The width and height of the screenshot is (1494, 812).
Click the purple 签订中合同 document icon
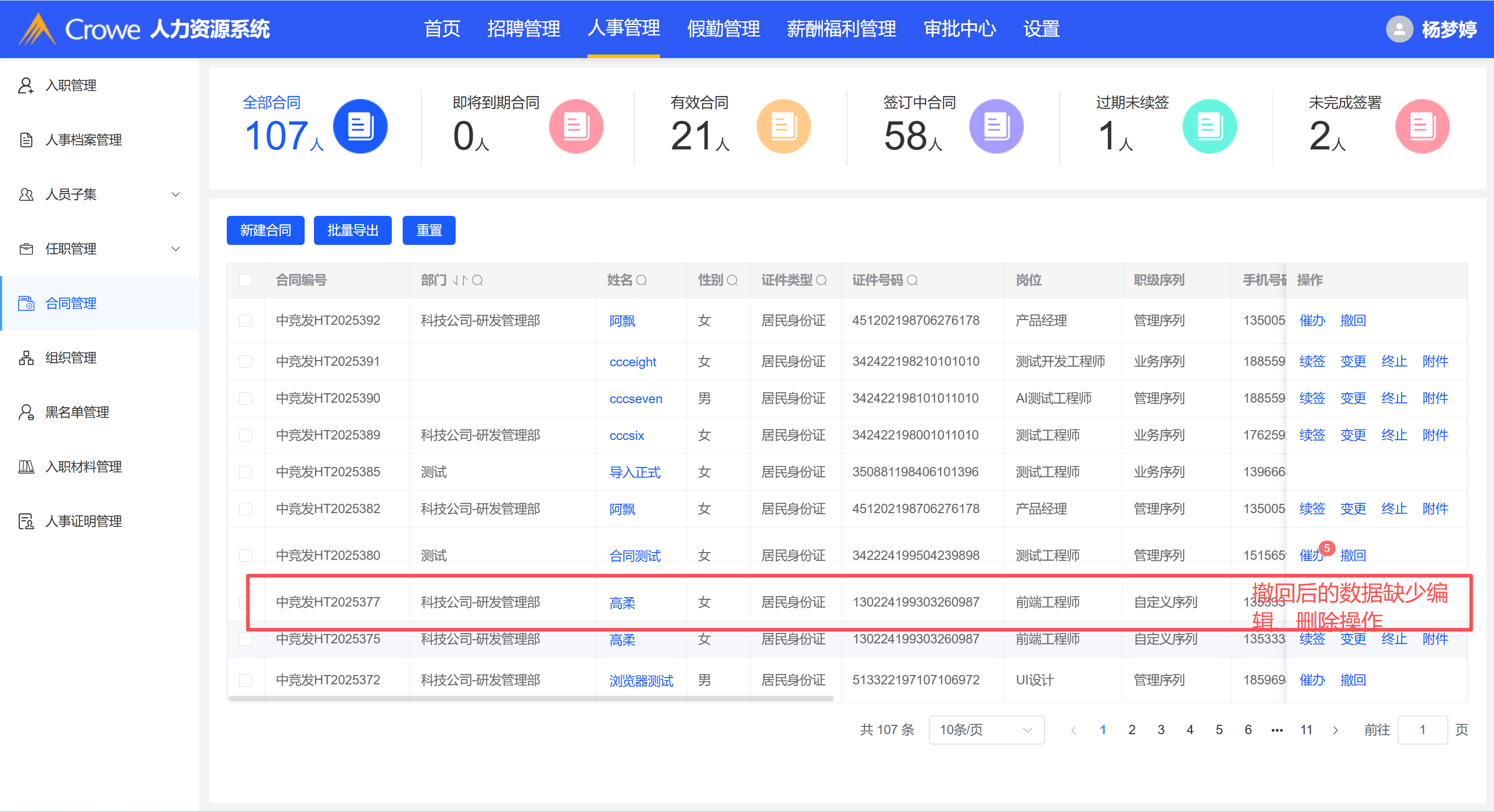point(996,127)
